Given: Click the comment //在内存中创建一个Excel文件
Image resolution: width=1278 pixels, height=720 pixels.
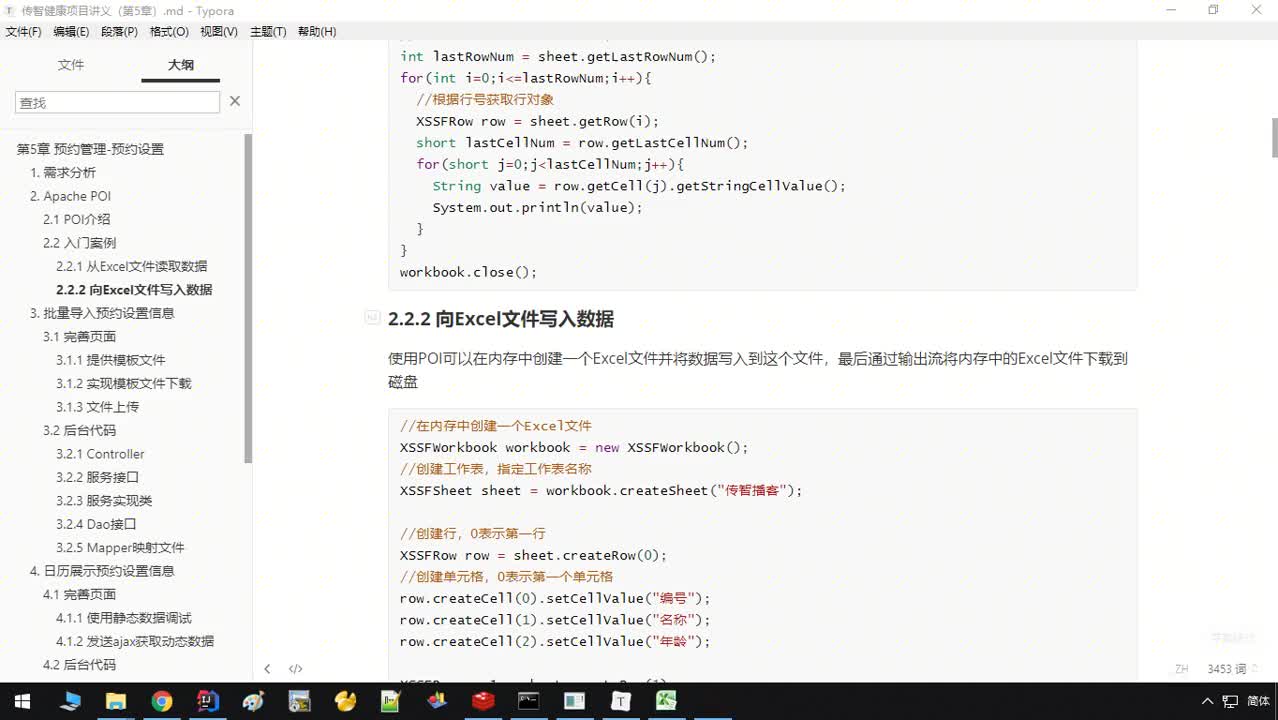Looking at the screenshot, I should coord(496,425).
